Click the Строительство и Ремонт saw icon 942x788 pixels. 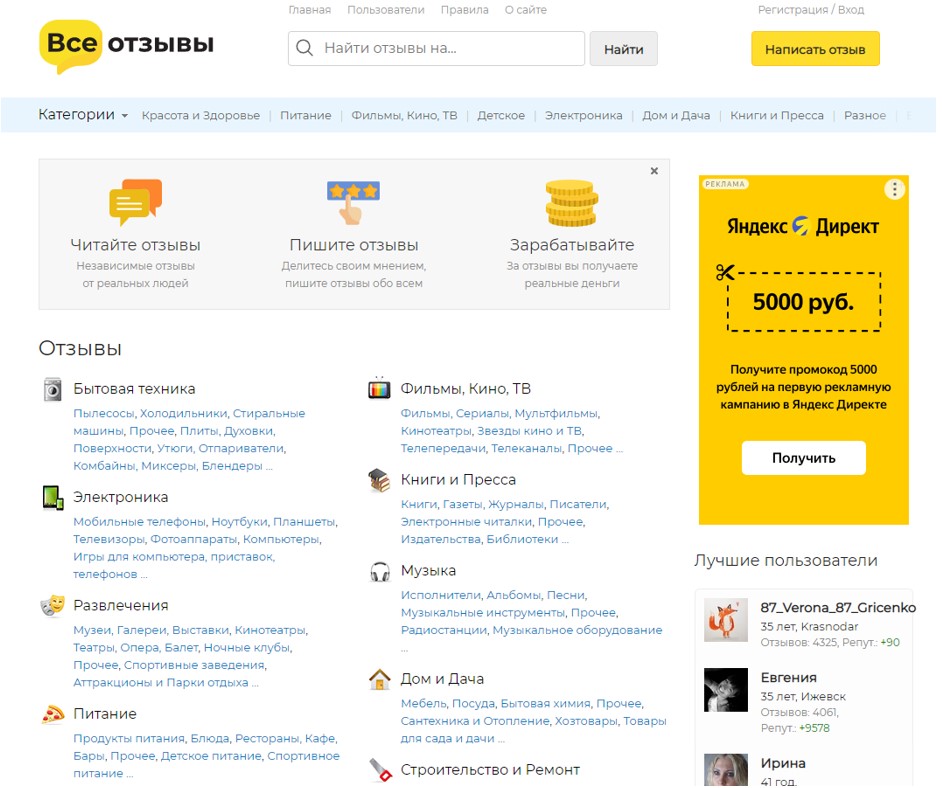click(380, 770)
